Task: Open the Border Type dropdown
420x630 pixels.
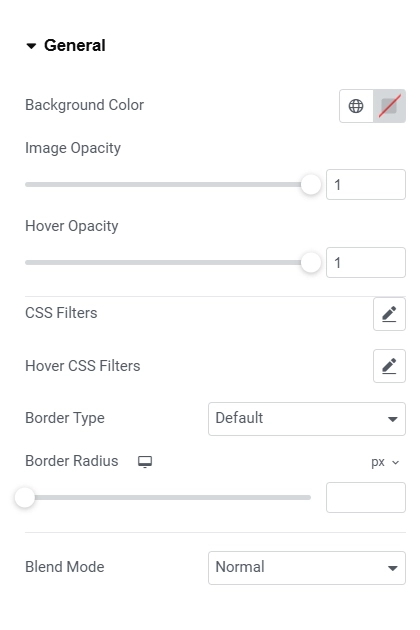Action: pos(307,419)
